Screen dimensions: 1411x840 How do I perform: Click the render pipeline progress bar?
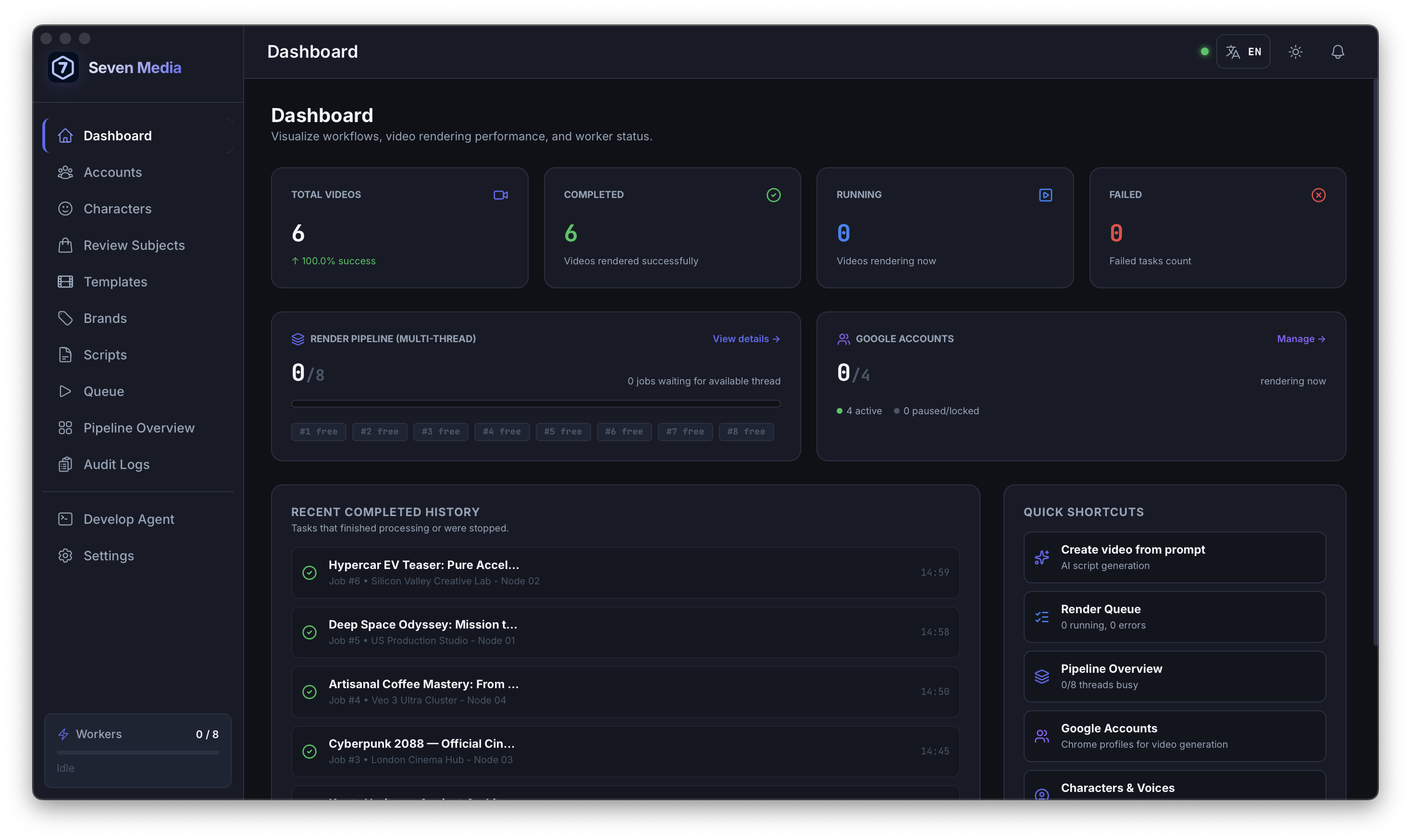pos(535,404)
